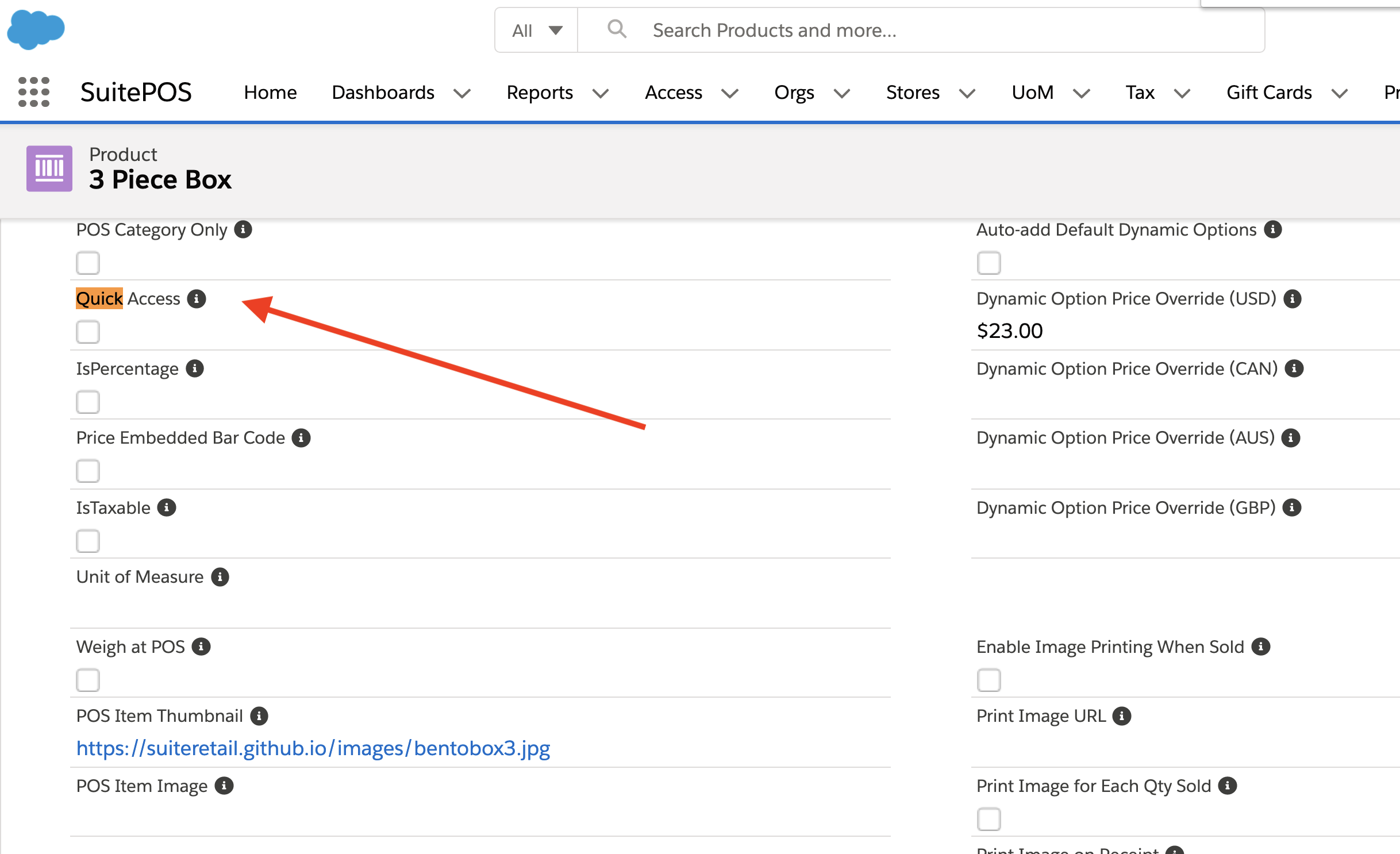Click info icon beside Weigh at POS
Screen dimensions: 1400x854
pos(201,647)
